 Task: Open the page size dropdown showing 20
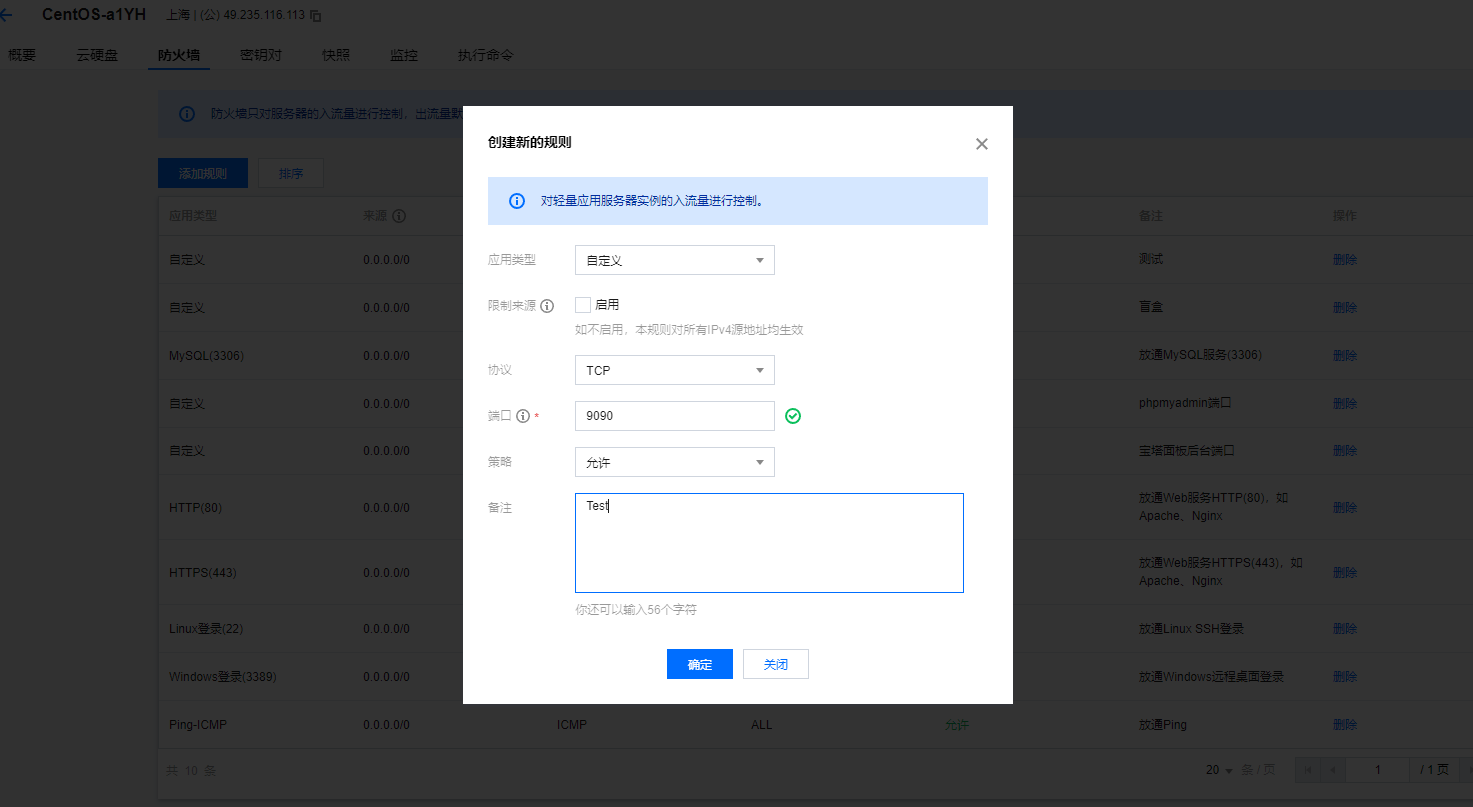point(1219,770)
